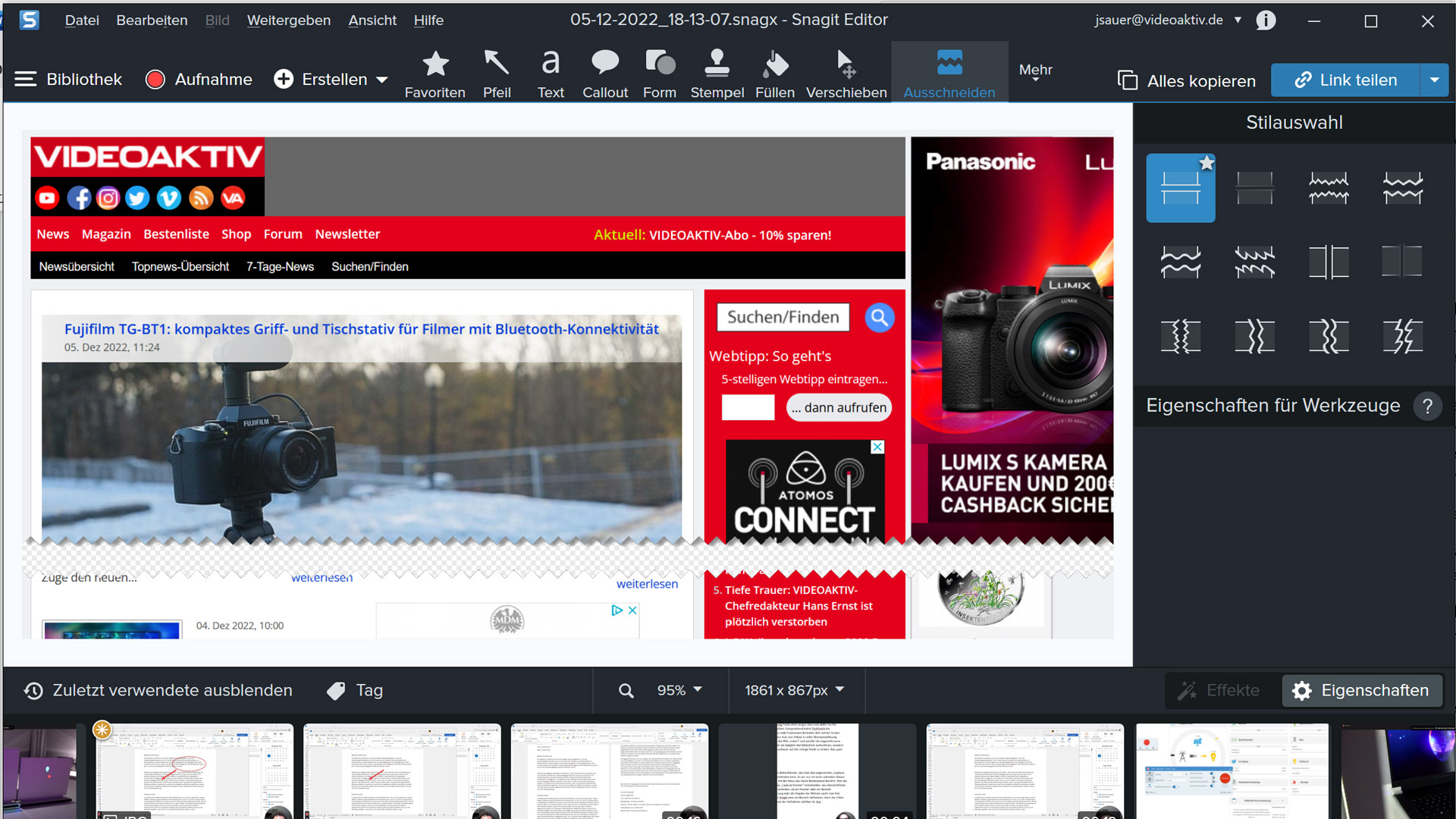1456x819 pixels.
Task: Open the first starred thumbnail in tray
Action: click(x=194, y=770)
